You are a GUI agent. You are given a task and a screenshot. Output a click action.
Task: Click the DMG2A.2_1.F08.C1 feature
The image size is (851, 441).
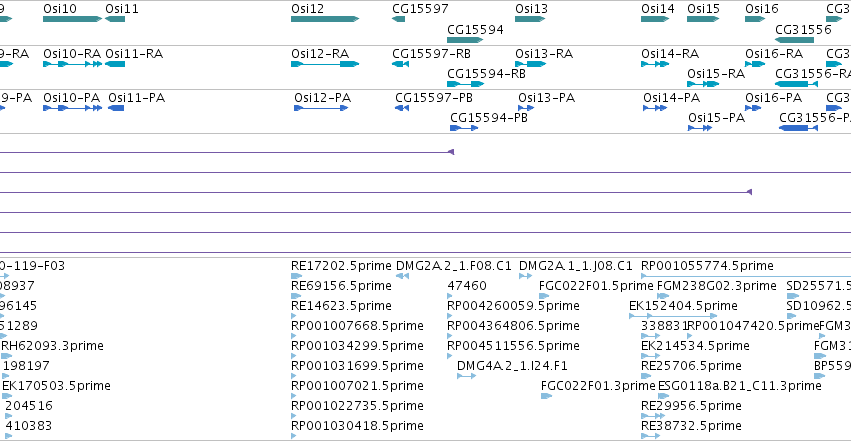tap(402, 276)
